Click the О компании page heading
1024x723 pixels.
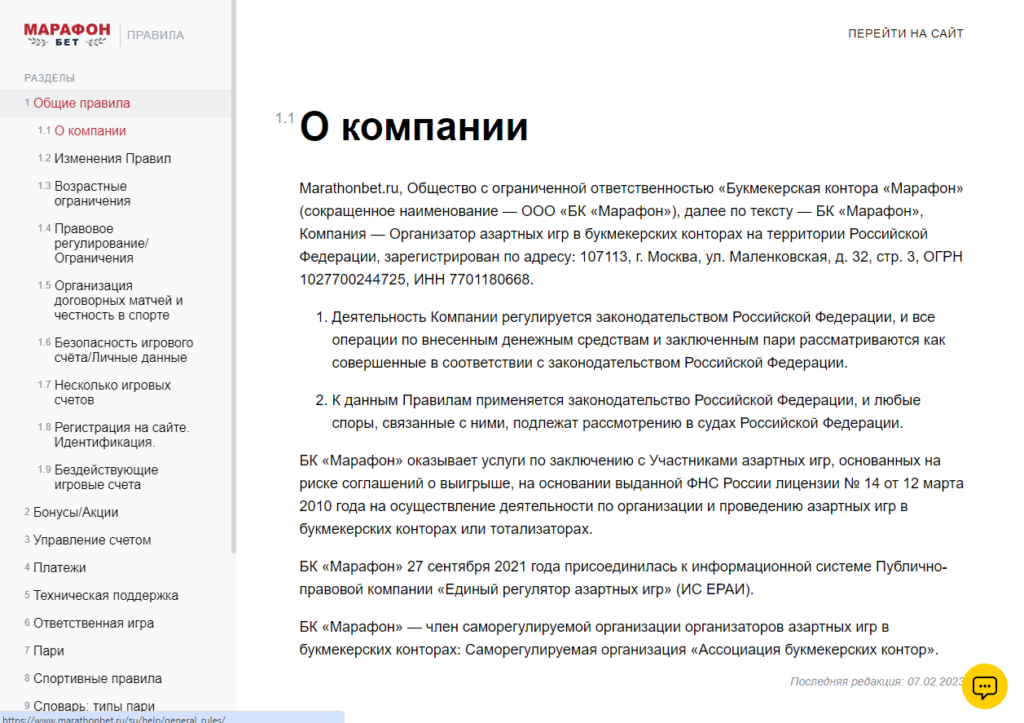(x=413, y=127)
